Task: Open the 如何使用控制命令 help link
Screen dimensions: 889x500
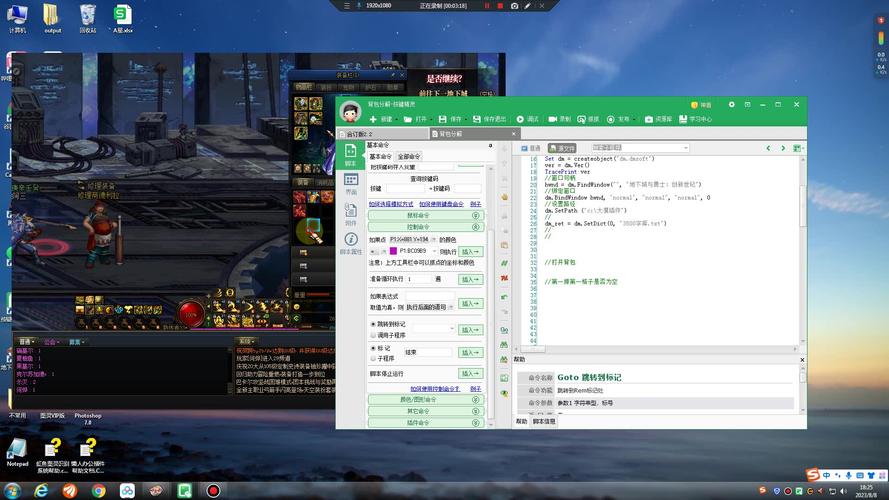Action: (435, 389)
